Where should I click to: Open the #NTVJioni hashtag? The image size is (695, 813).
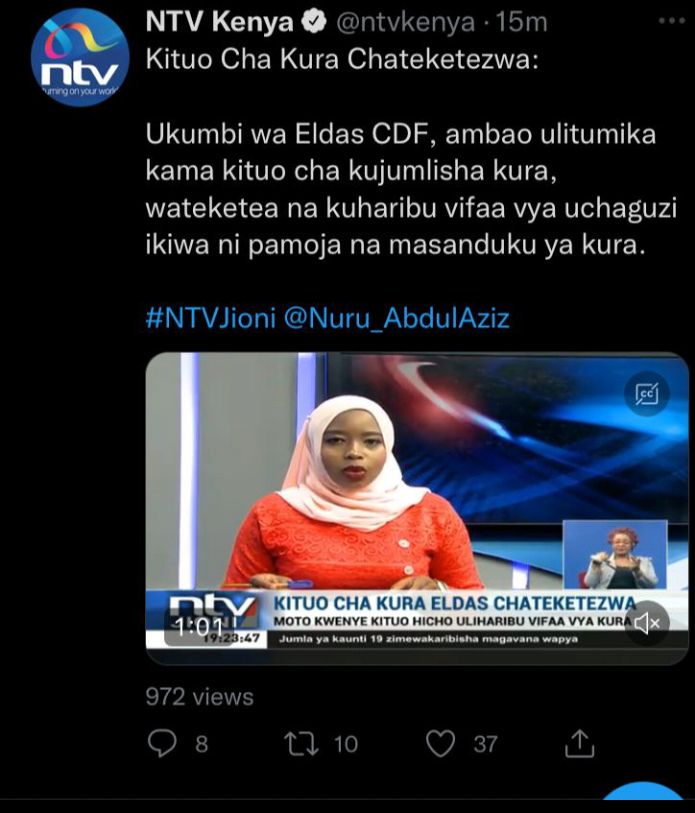point(211,318)
